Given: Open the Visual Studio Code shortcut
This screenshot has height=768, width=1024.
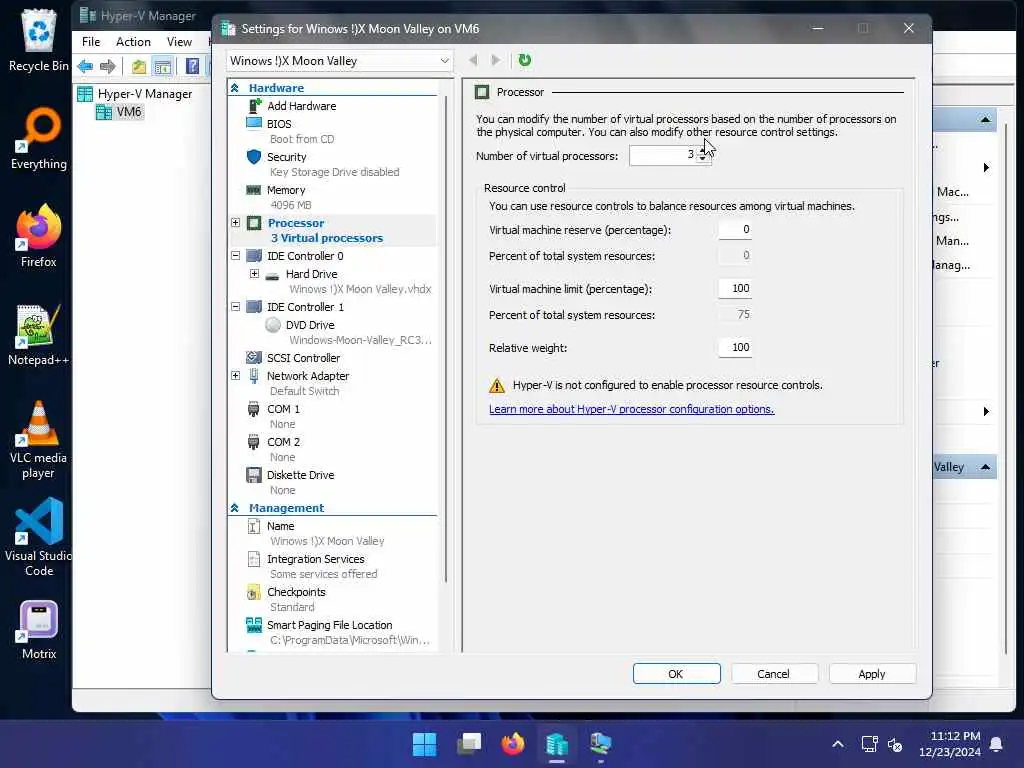Looking at the screenshot, I should 39,537.
